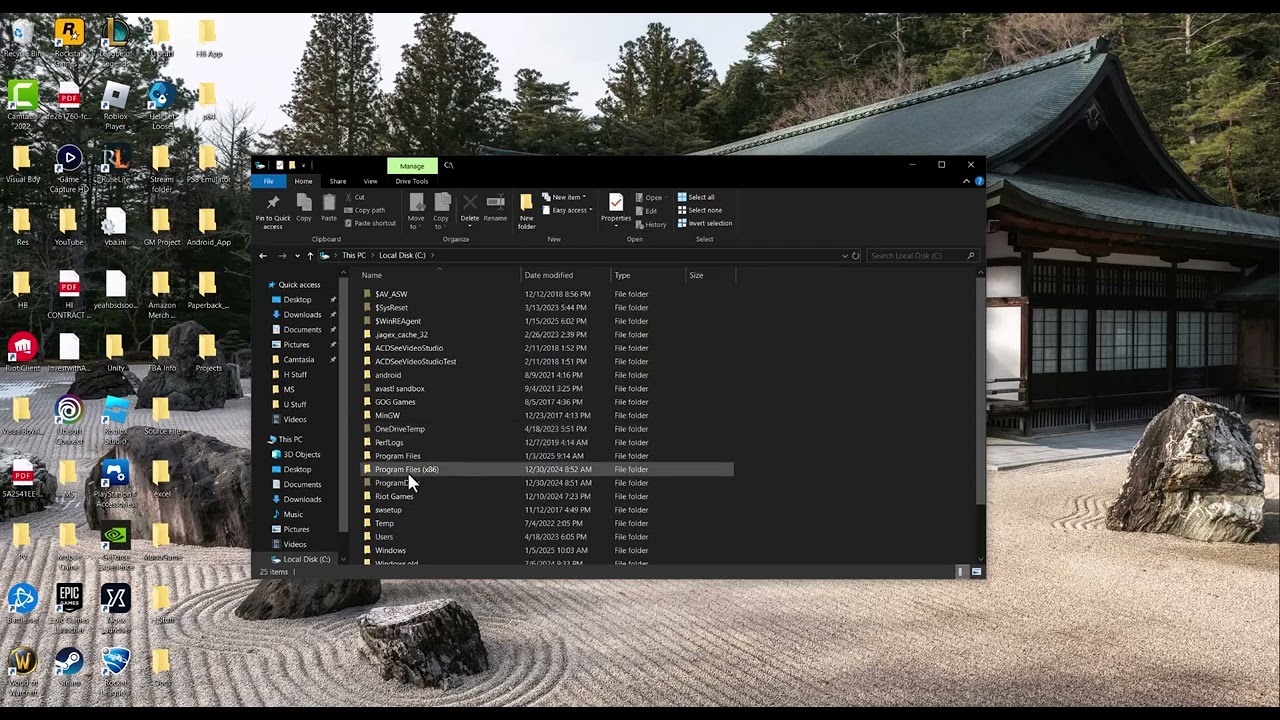The height and width of the screenshot is (720, 1280).
Task: Open the File menu tab
Action: tap(268, 181)
